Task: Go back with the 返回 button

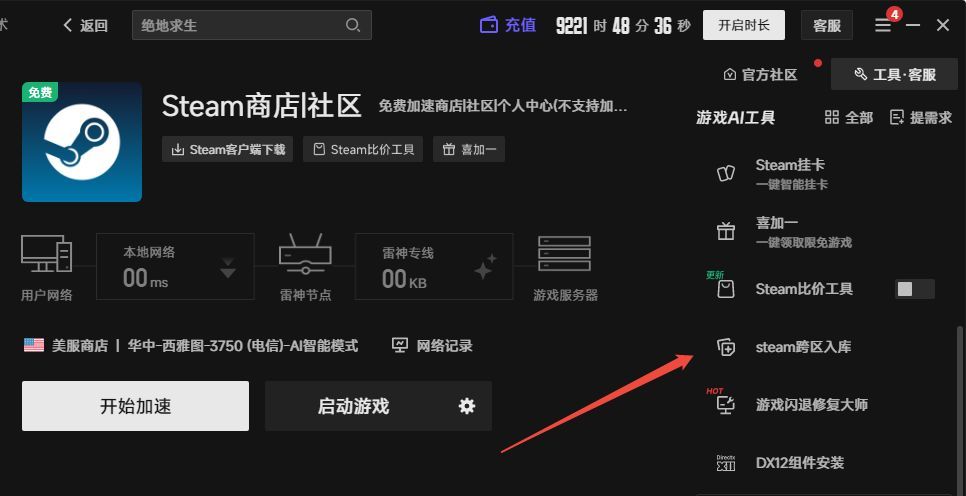Action: click(86, 25)
